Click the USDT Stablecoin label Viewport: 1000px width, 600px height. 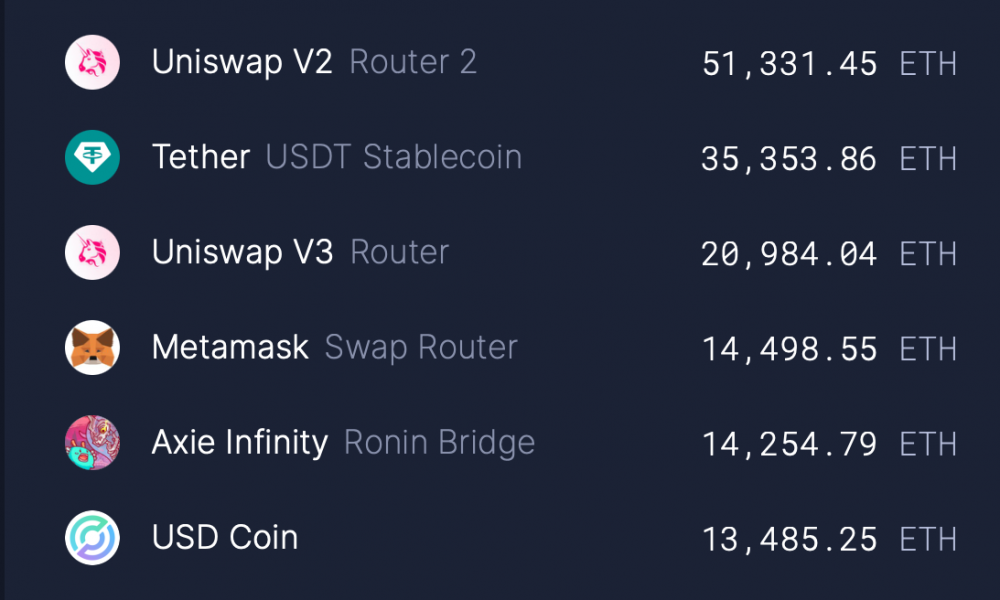pyautogui.click(x=394, y=157)
